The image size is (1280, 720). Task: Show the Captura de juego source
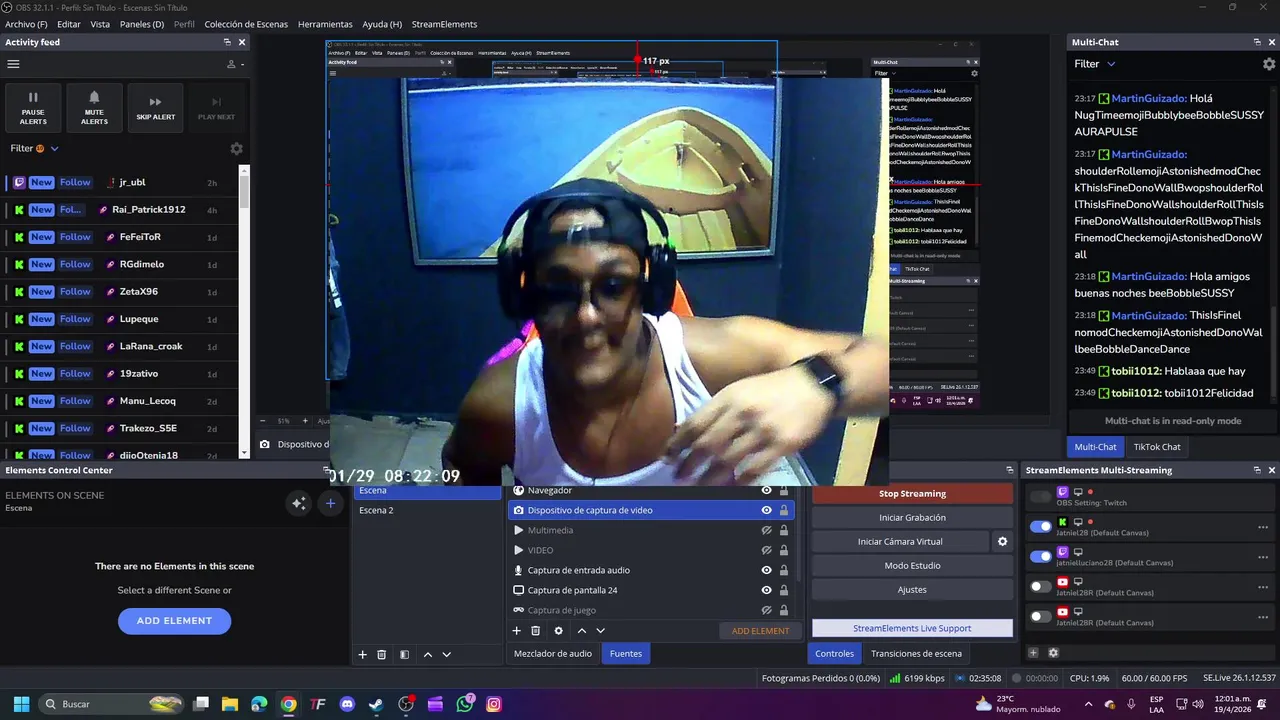tap(766, 610)
